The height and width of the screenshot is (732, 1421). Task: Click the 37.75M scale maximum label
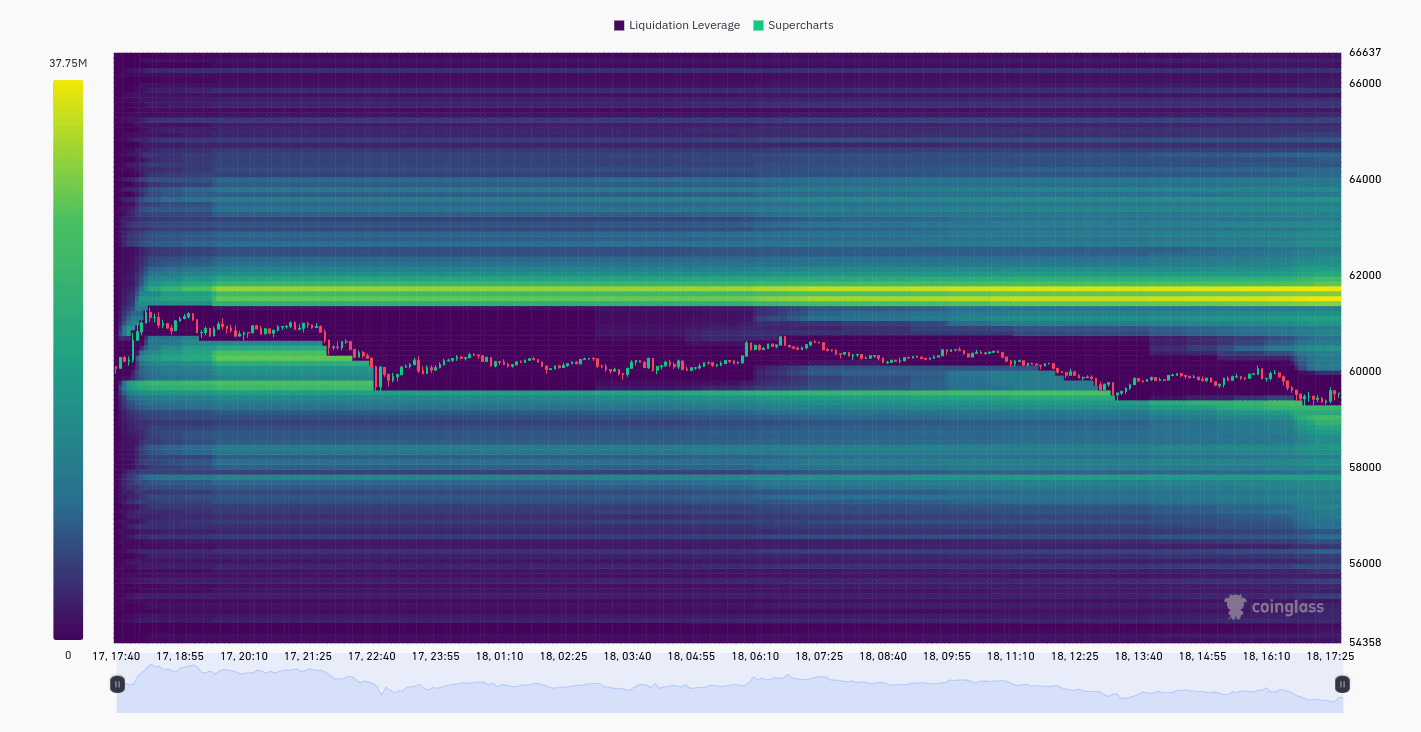click(68, 63)
